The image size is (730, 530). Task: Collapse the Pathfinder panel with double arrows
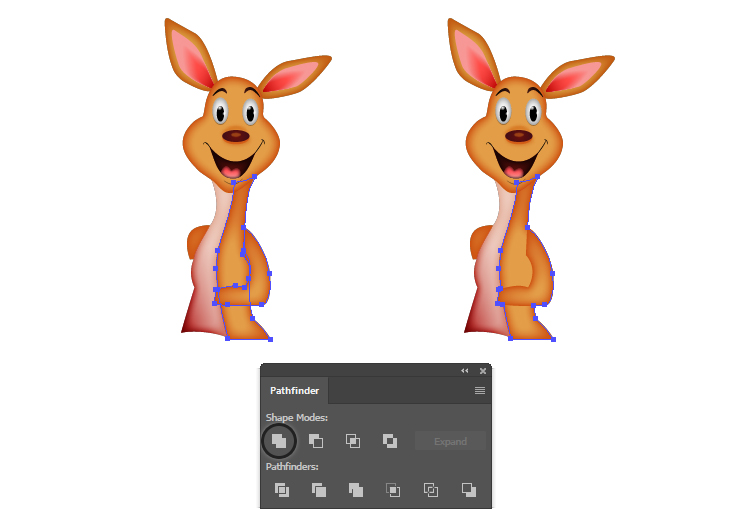[465, 371]
